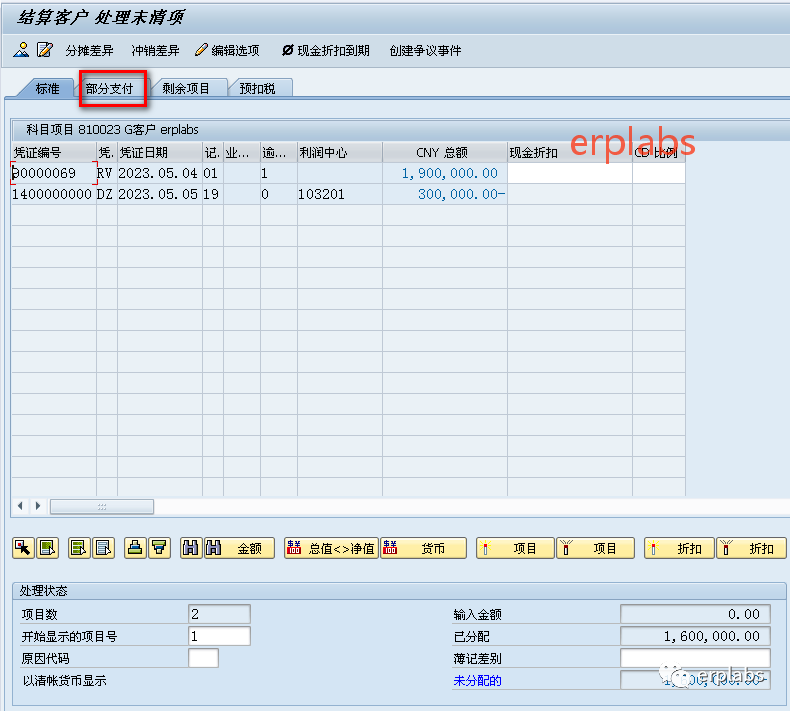Click the 原因代码 input field
The image size is (790, 711).
(x=204, y=659)
